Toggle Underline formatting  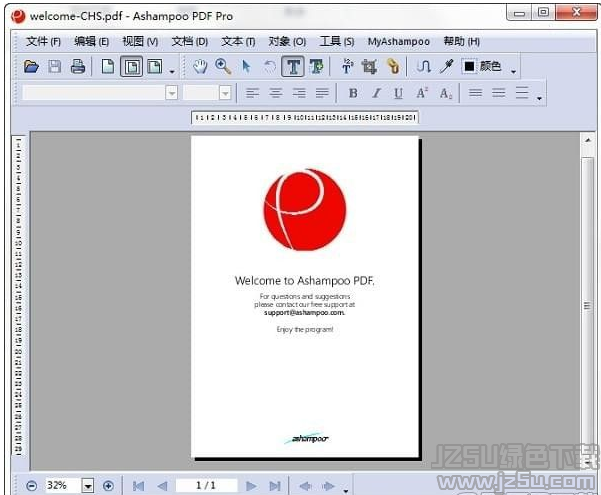tap(399, 93)
